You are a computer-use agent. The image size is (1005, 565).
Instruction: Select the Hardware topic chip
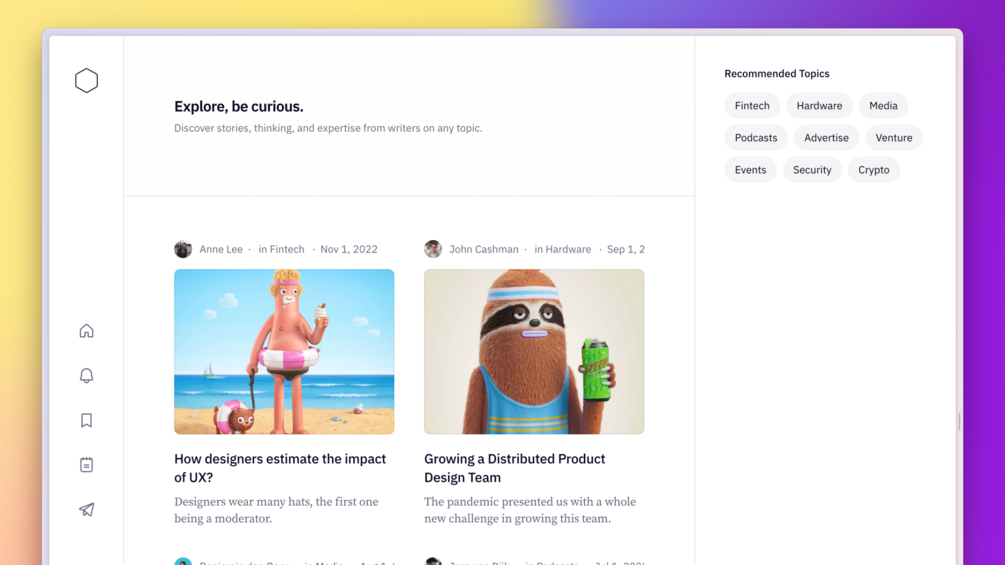[819, 106]
